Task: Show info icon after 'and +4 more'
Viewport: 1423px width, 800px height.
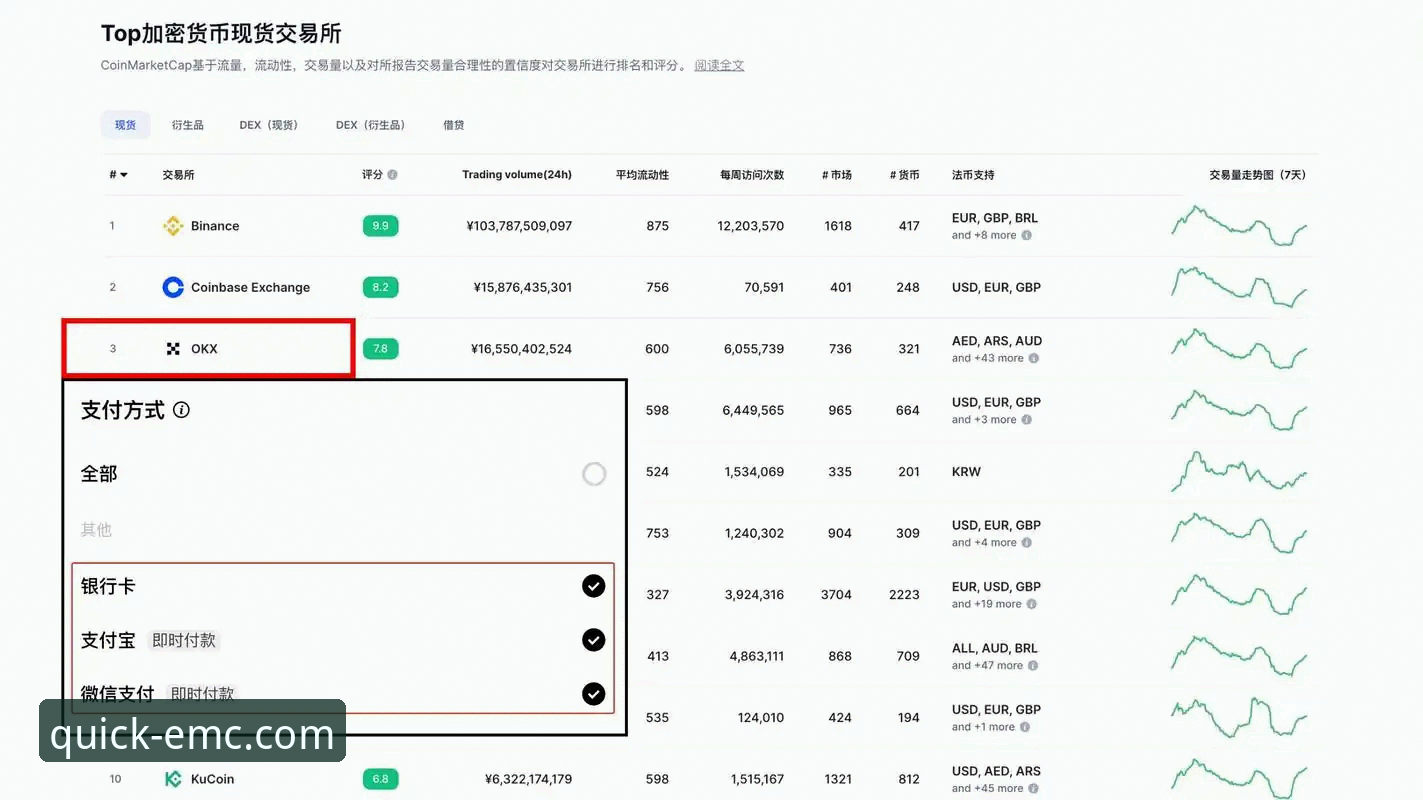Action: (1026, 543)
